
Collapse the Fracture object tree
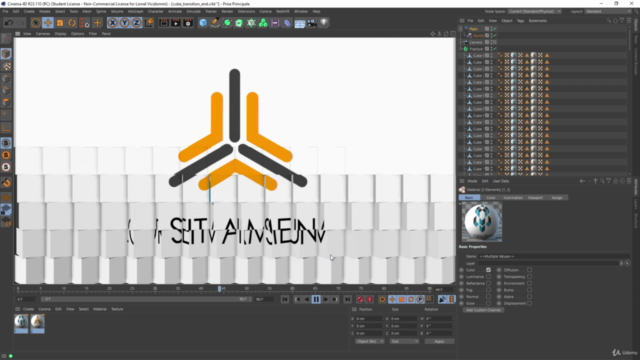461,49
